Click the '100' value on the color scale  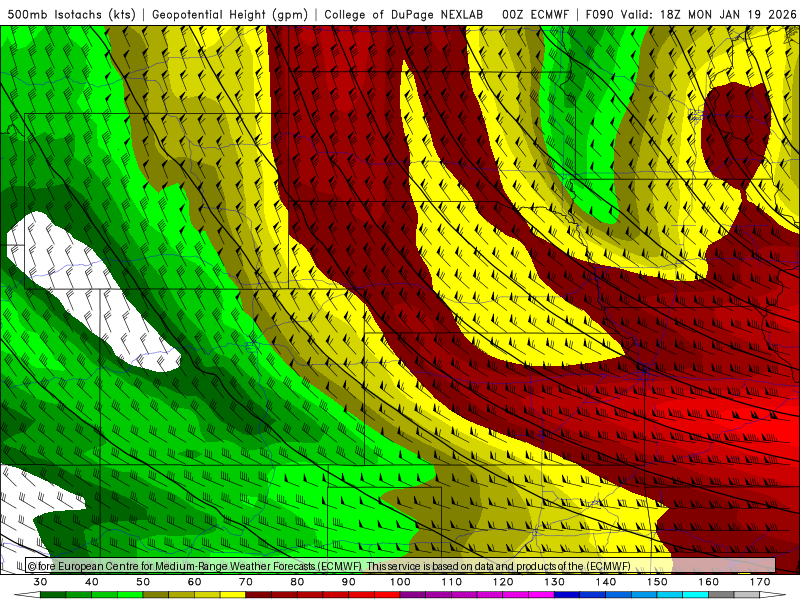tap(401, 582)
